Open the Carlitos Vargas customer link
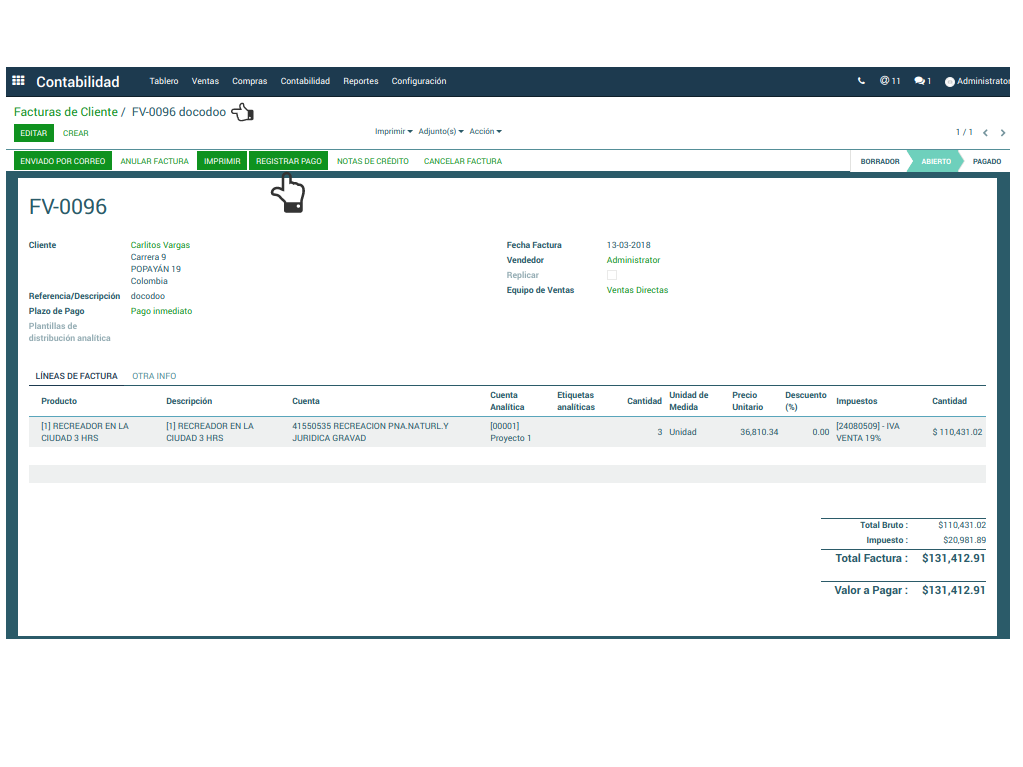Image resolution: width=1023 pixels, height=767 pixels. 160,245
